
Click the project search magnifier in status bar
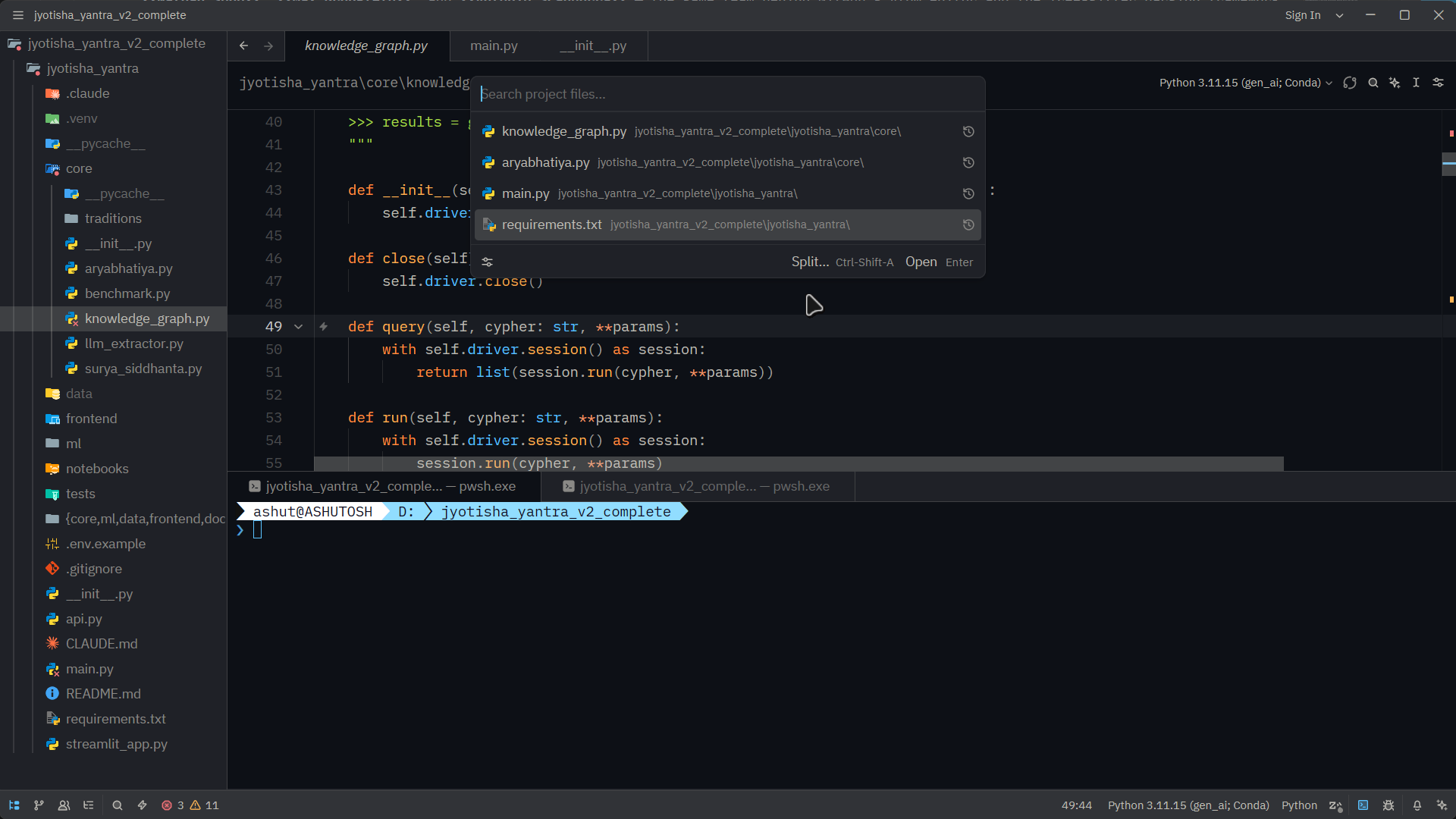tap(118, 805)
